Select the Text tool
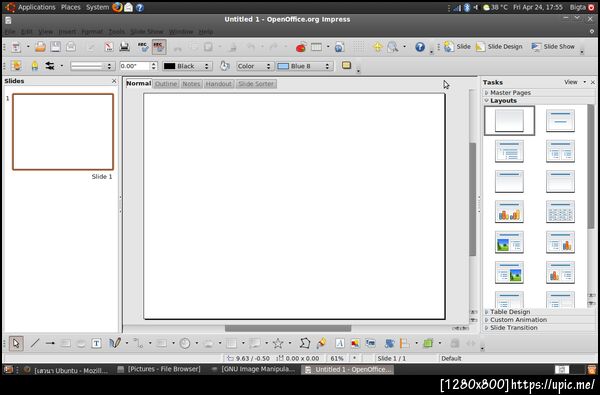This screenshot has width=600, height=395. [x=96, y=343]
